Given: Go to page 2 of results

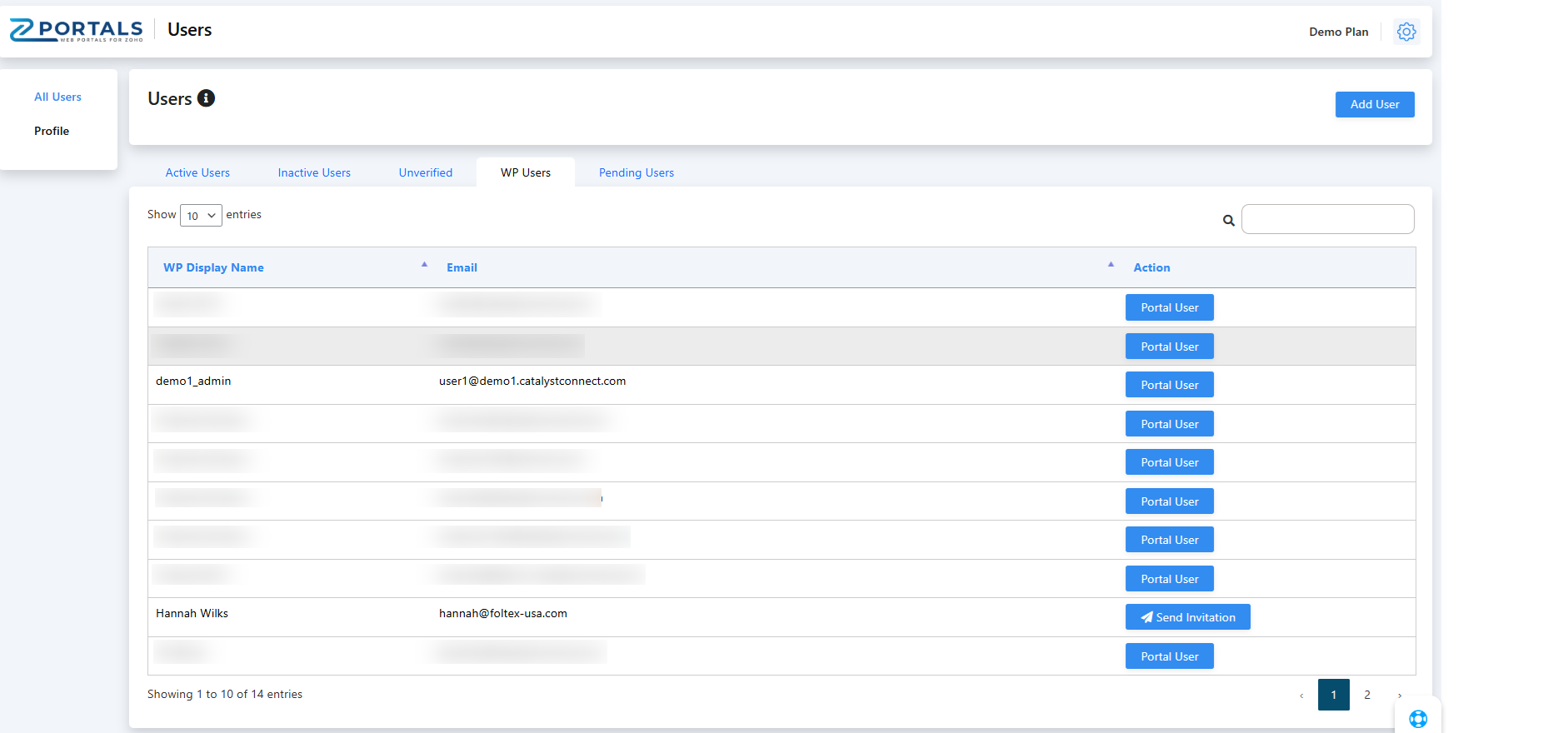Looking at the screenshot, I should [x=1366, y=695].
